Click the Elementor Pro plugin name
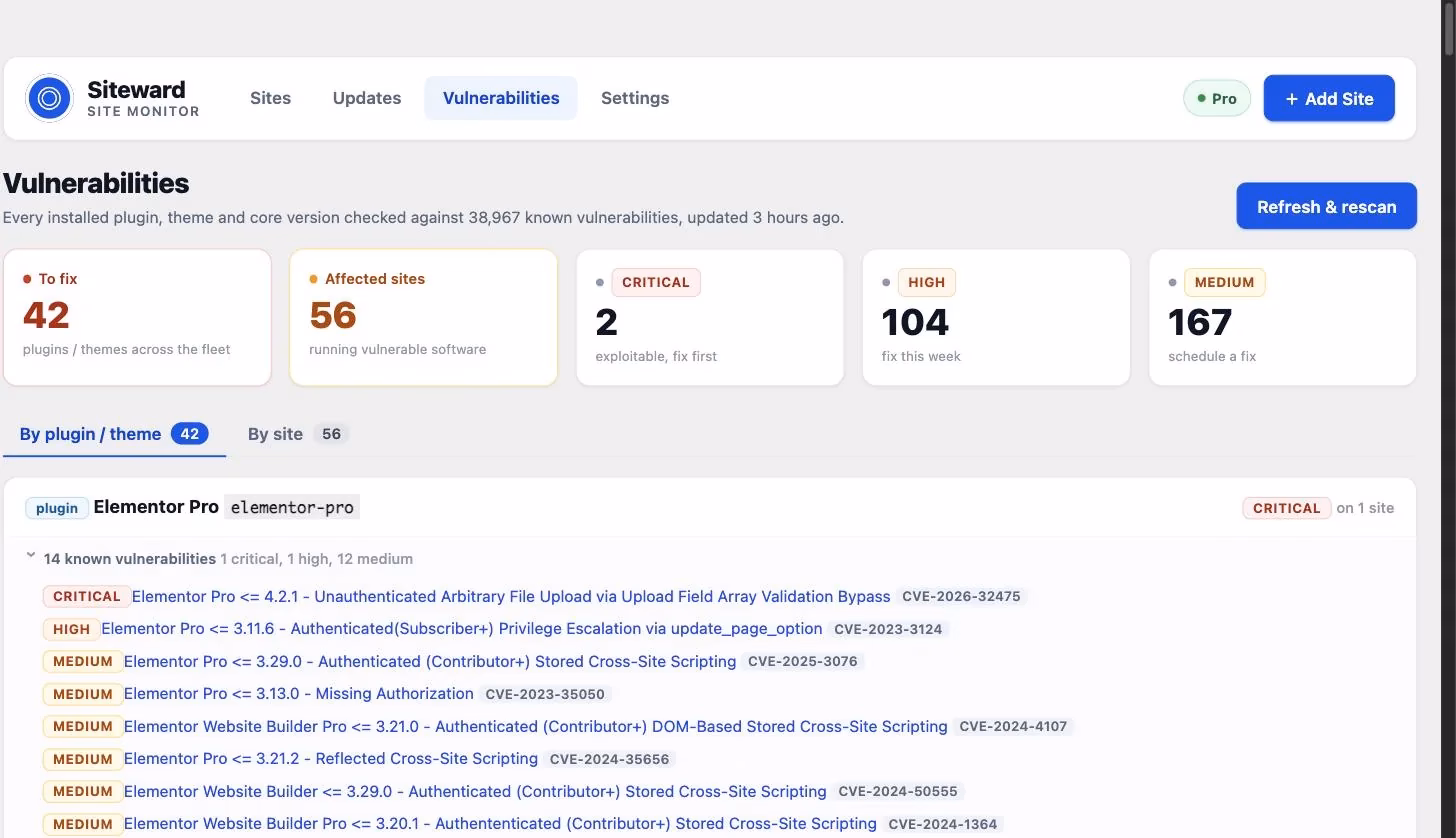 [x=156, y=507]
